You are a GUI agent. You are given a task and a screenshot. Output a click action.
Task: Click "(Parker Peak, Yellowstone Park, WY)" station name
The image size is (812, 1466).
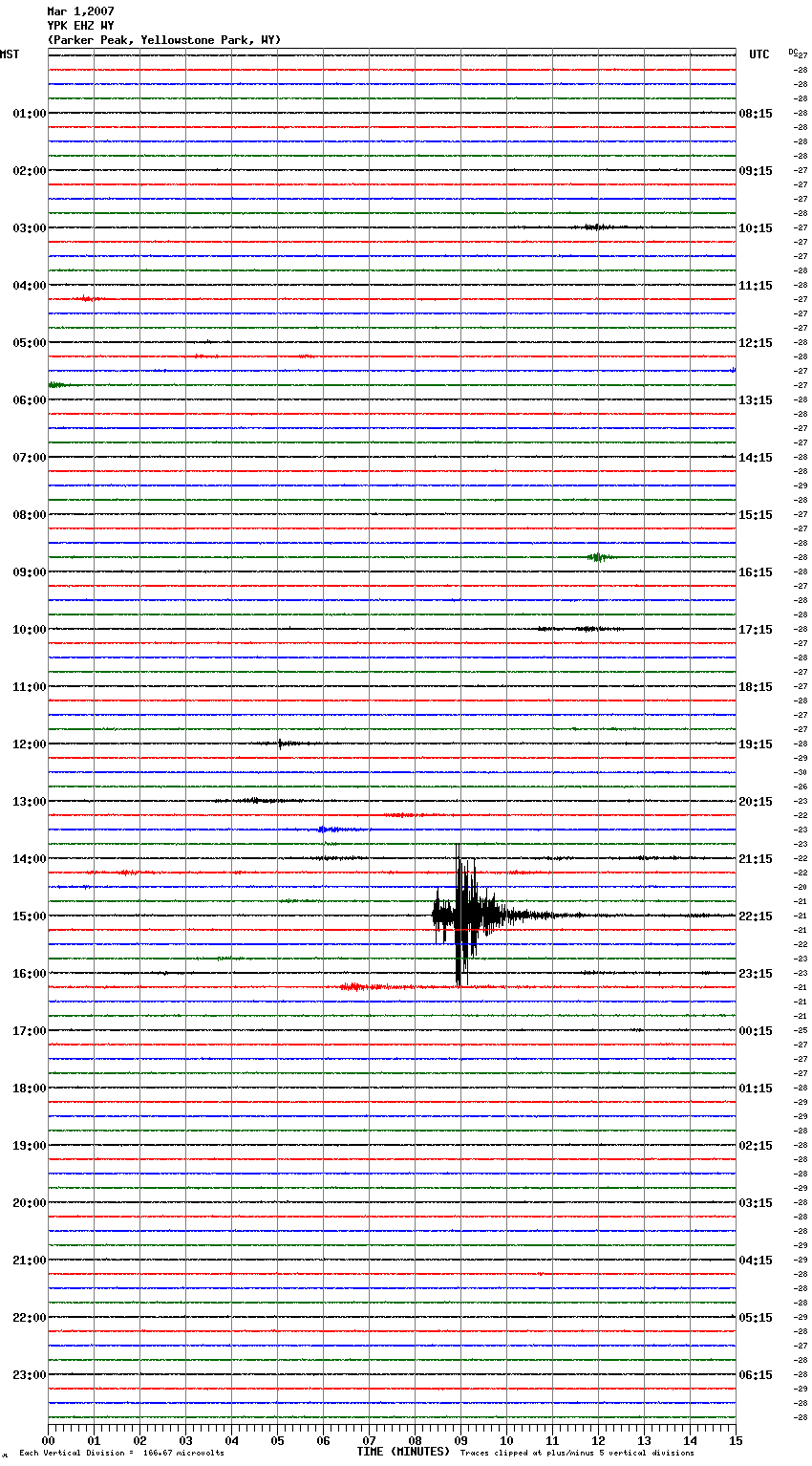click(x=163, y=40)
